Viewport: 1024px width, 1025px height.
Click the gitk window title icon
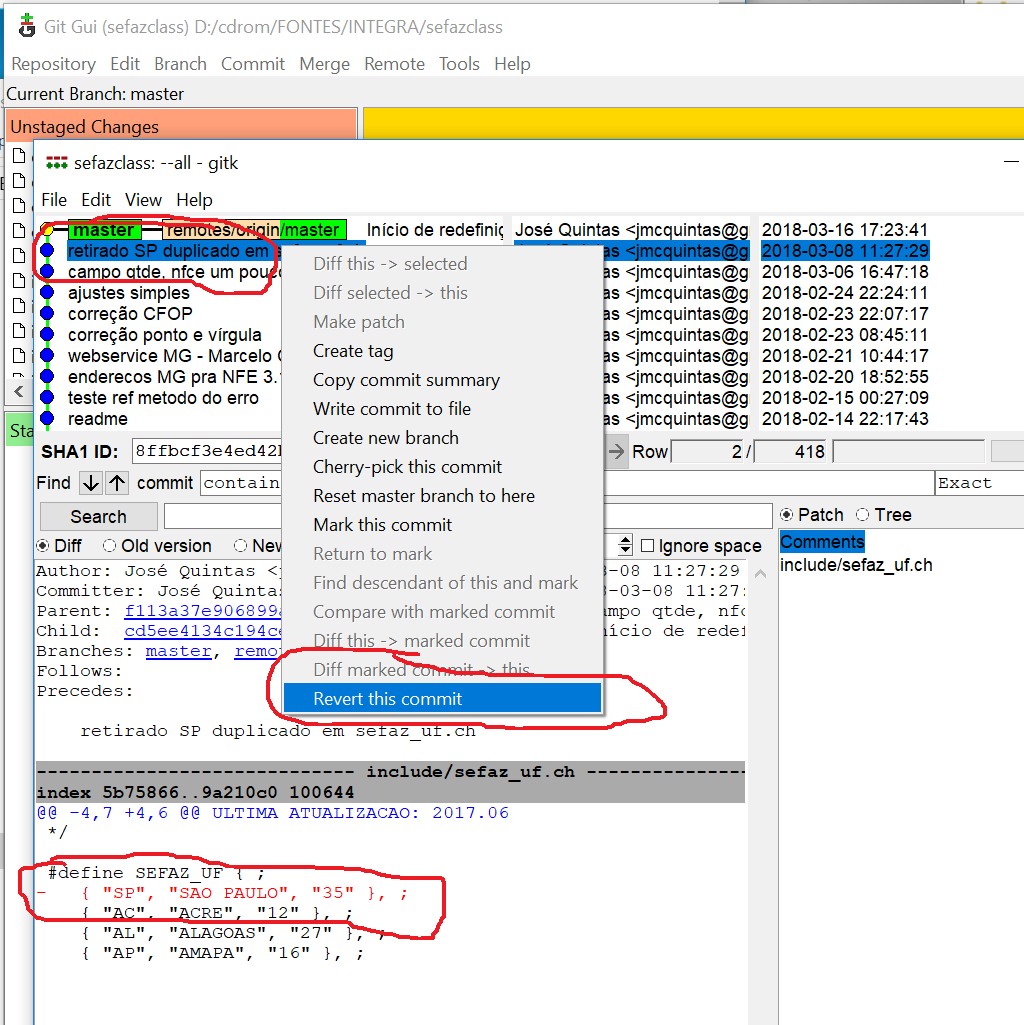[x=56, y=163]
